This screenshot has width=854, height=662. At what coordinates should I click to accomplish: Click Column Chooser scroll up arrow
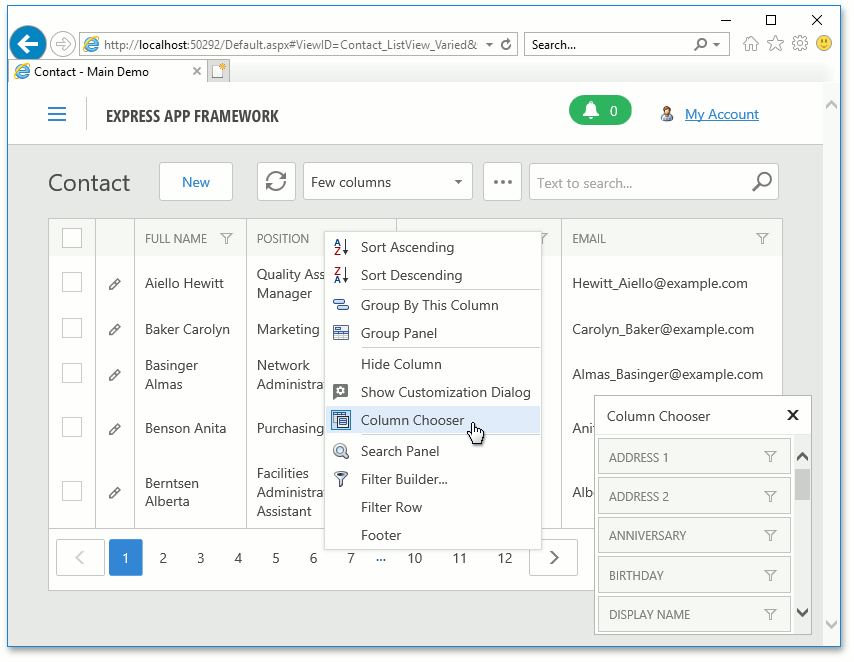802,457
